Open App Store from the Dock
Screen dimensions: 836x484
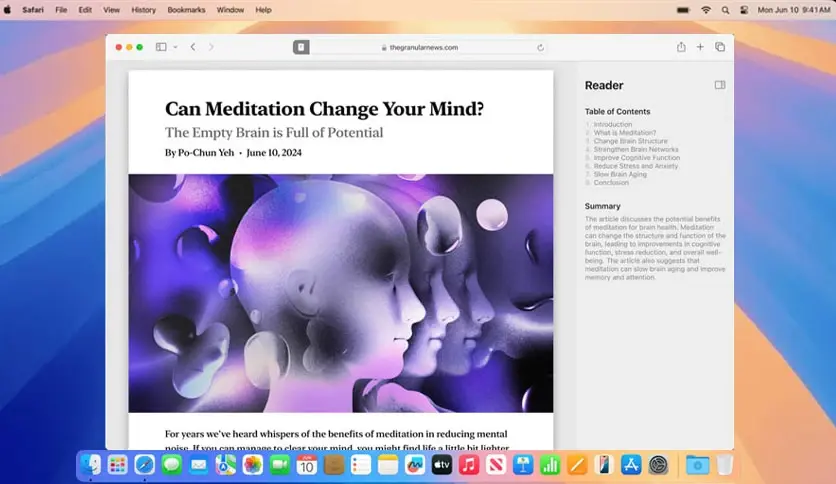631,465
